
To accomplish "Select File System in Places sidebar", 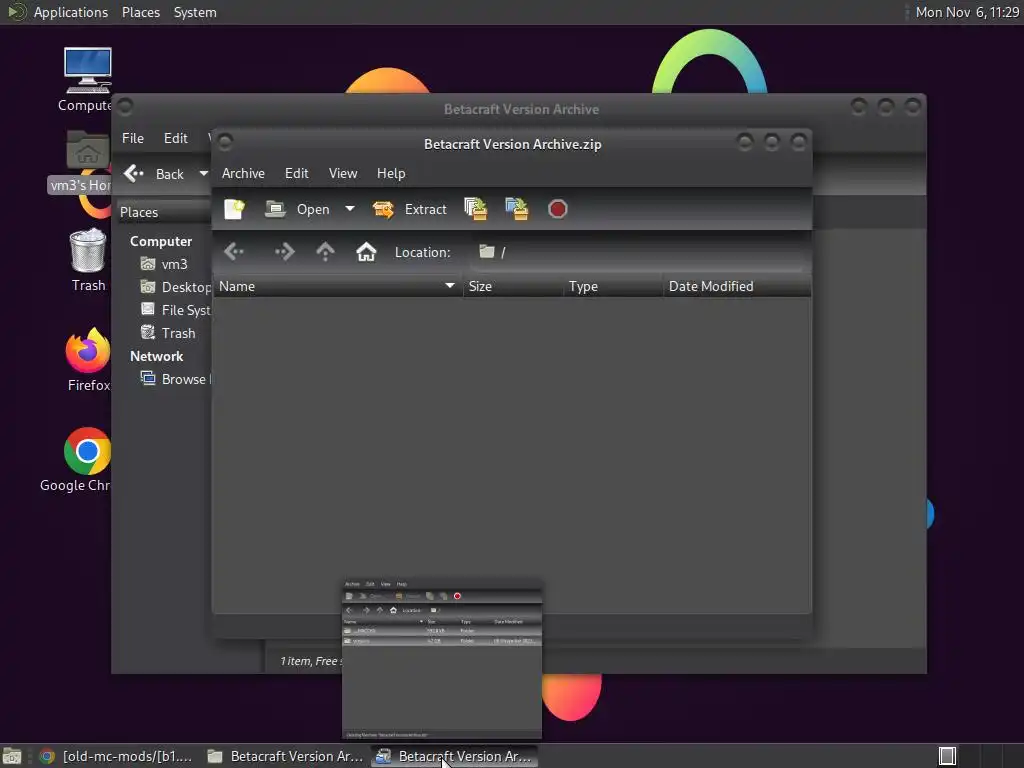I will [x=175, y=310].
